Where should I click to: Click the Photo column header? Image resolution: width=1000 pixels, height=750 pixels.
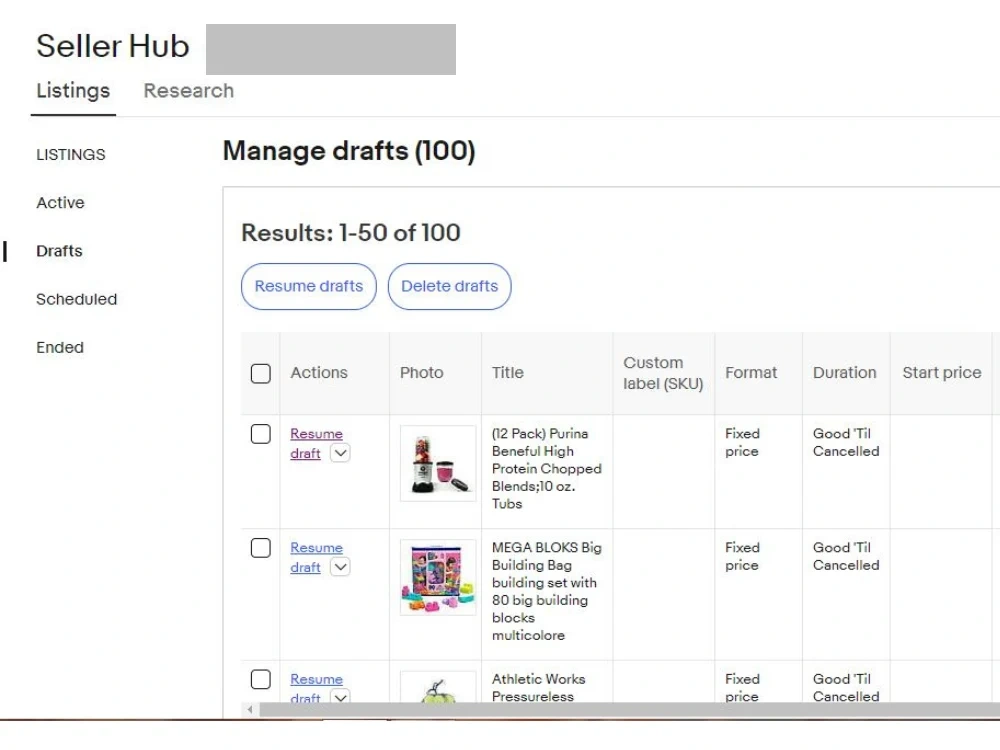(422, 373)
